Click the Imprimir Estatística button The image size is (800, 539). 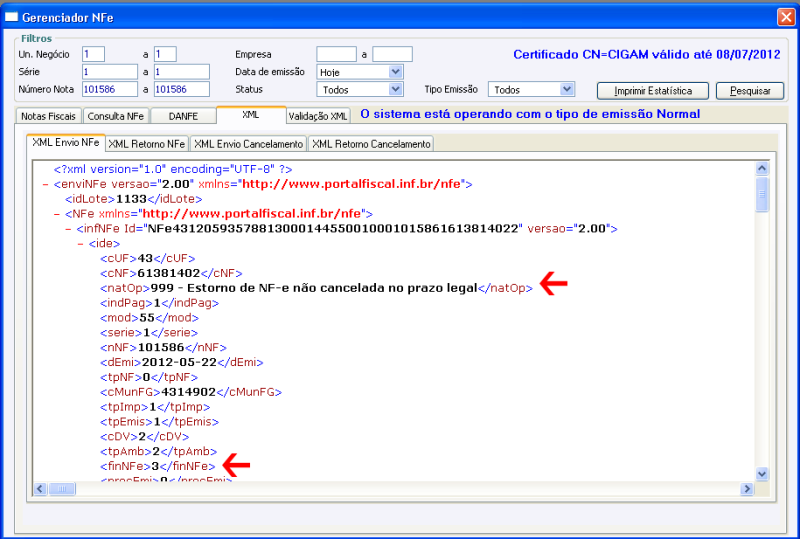point(653,91)
